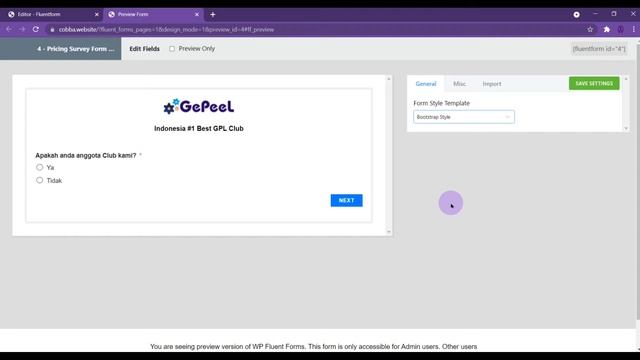
Task: Switch to the Editor - FluentForm browser tab
Action: pos(51,14)
